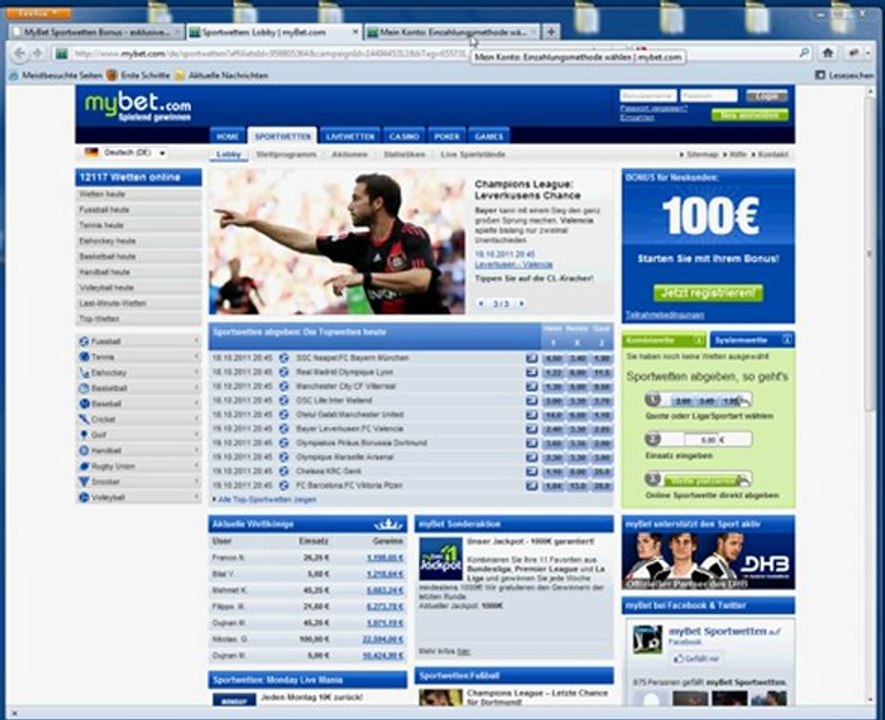Click Passwort vergessen link
This screenshot has height=720, width=885.
click(x=654, y=108)
